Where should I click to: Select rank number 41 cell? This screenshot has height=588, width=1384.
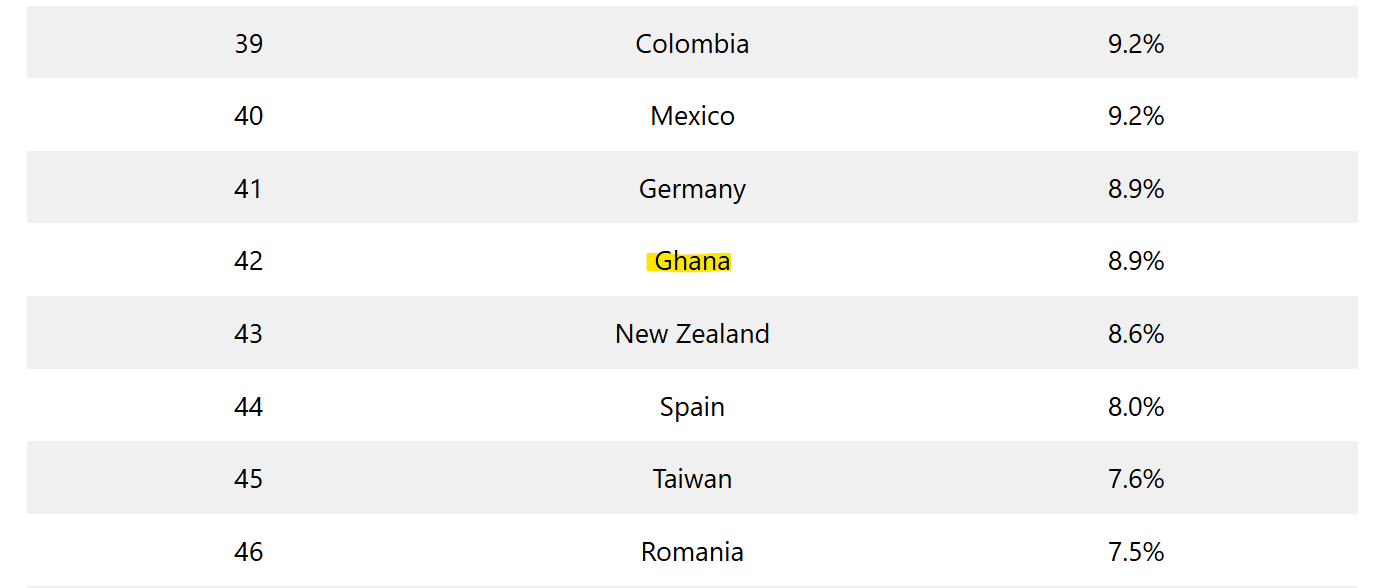point(249,189)
